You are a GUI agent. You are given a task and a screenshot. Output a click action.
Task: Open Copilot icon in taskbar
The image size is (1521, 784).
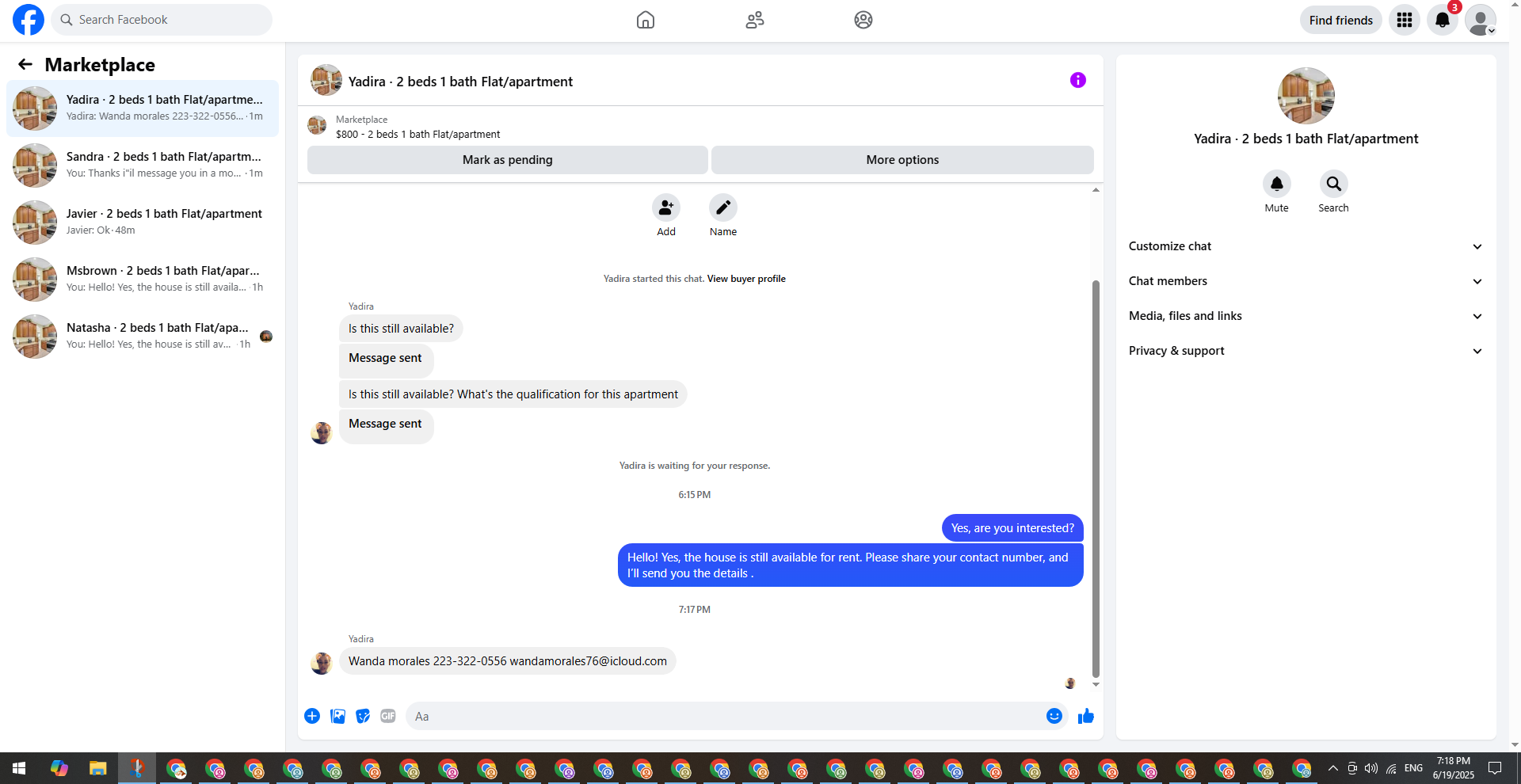tap(59, 768)
